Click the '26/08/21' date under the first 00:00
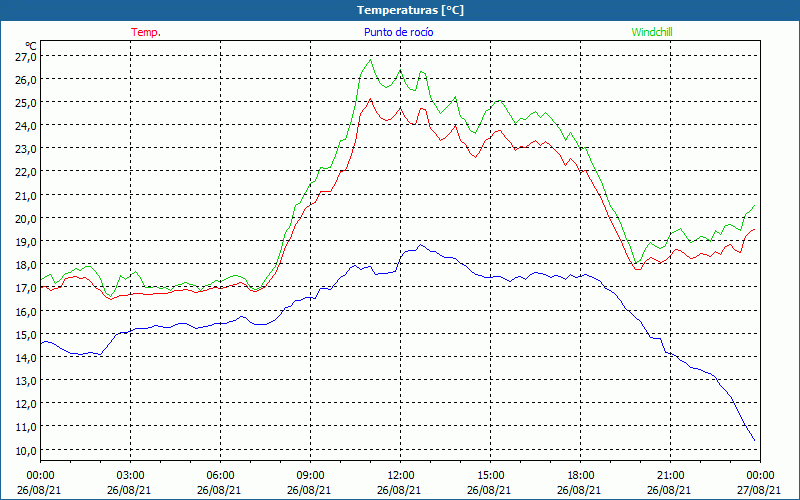Image resolution: width=800 pixels, height=500 pixels. [39, 490]
